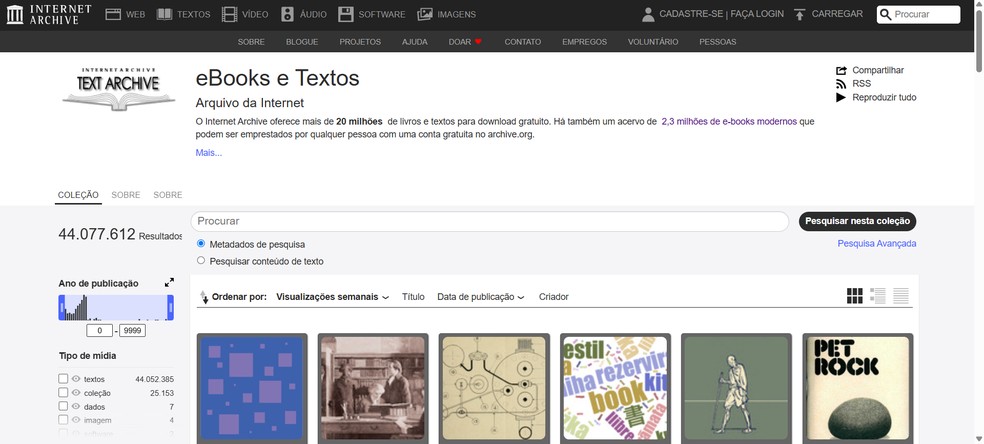This screenshot has height=444, width=984.
Task: Check the textos media type checkbox
Action: (x=64, y=379)
